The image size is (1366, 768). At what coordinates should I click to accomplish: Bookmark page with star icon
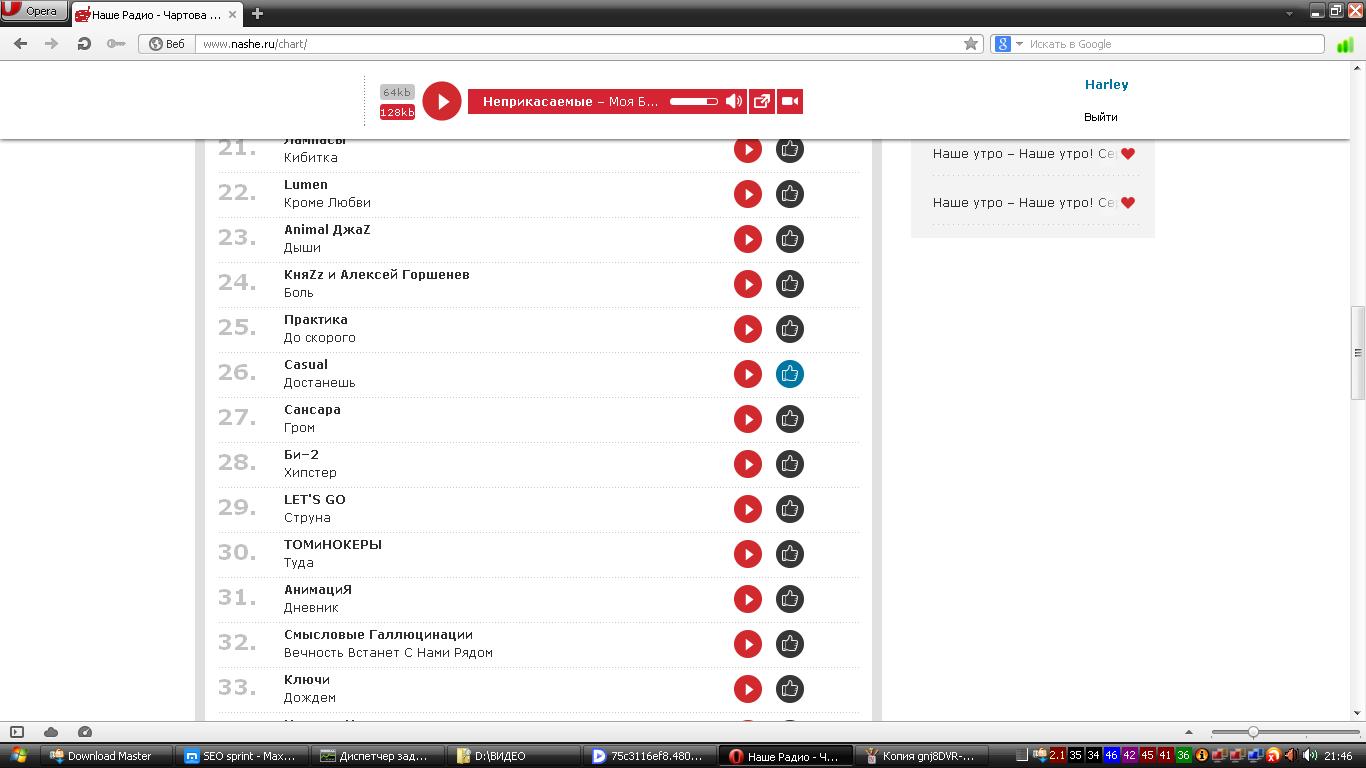click(x=971, y=44)
